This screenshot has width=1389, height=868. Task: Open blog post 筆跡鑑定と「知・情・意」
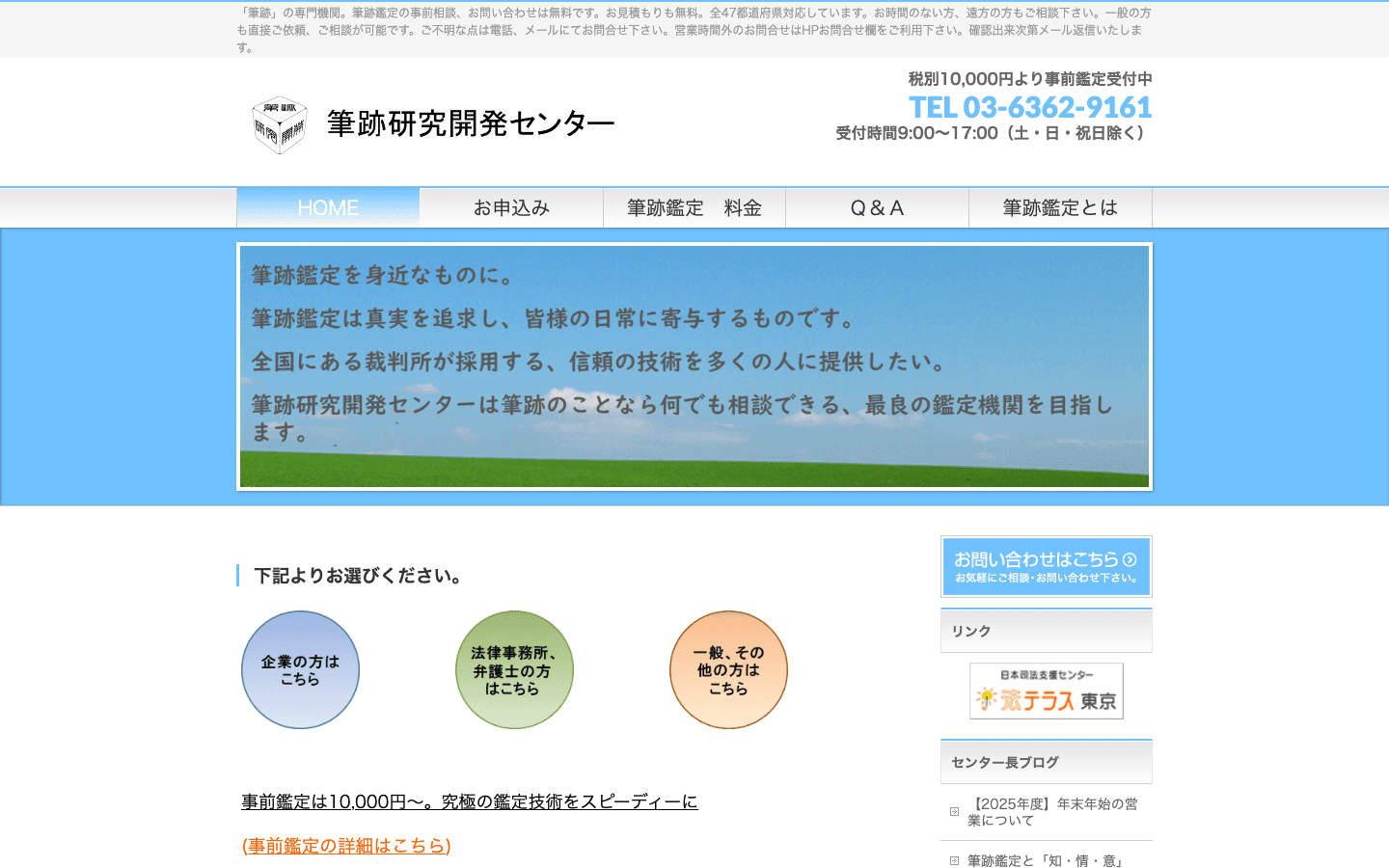click(1047, 861)
